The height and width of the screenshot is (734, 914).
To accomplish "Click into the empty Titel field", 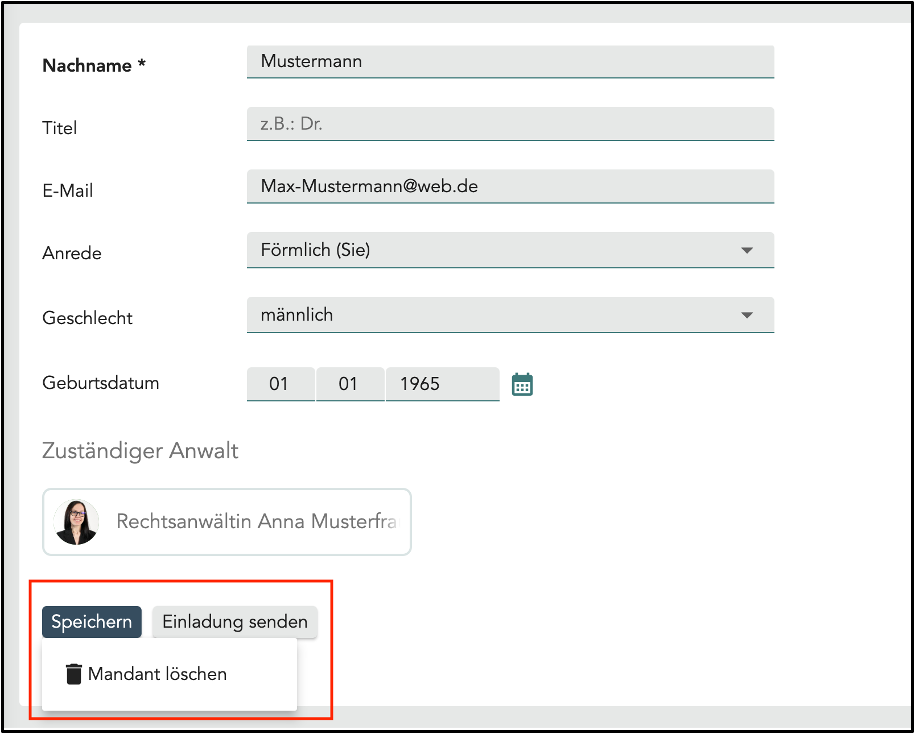I will (510, 125).
